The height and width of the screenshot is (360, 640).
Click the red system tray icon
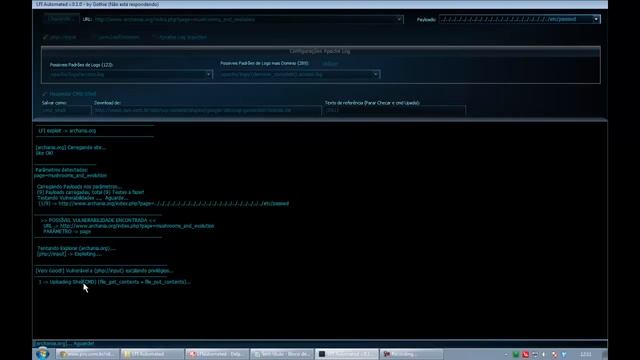pos(525,355)
